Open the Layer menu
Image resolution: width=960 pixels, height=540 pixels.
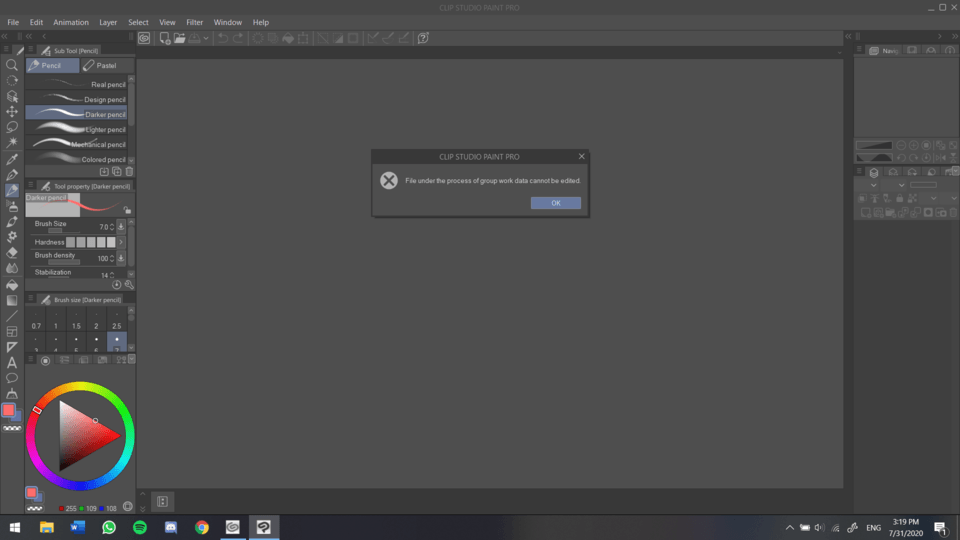coord(108,22)
